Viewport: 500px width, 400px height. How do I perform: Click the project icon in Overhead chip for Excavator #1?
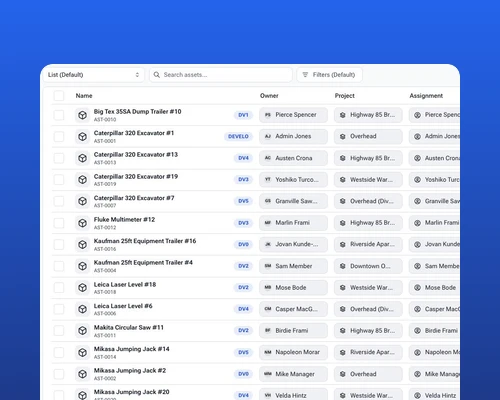click(x=342, y=136)
